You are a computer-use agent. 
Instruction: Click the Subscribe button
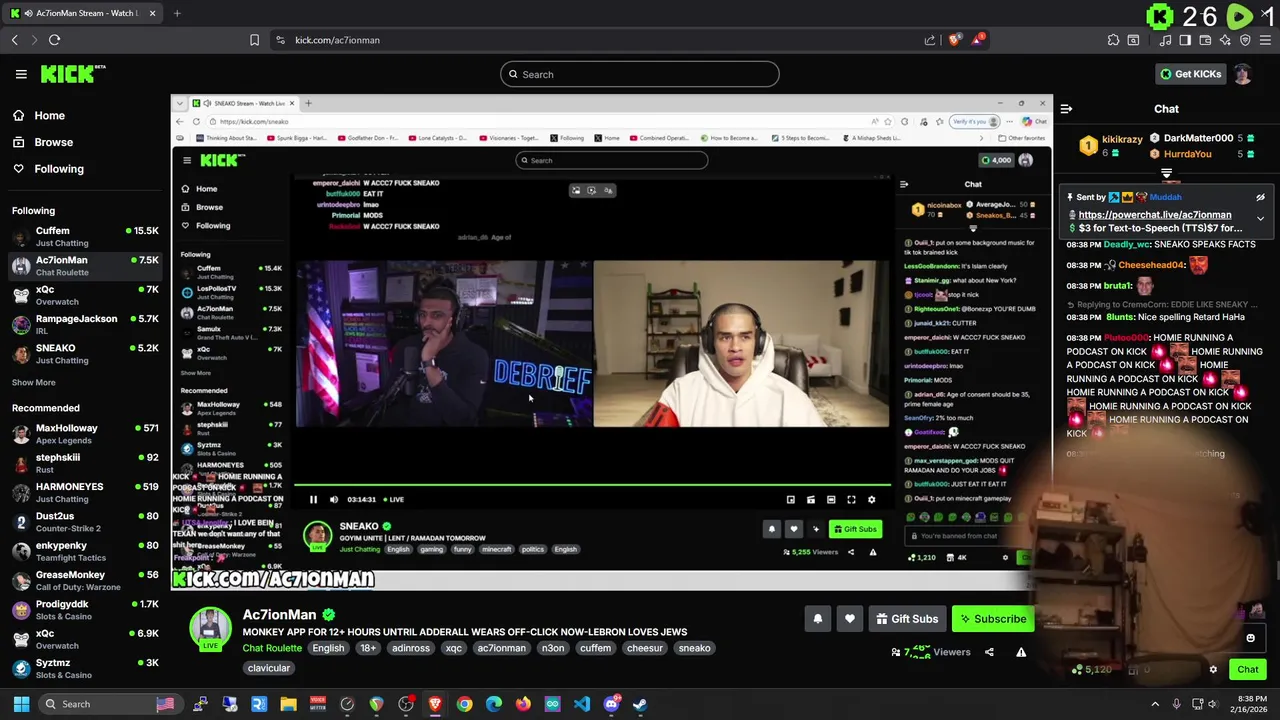pos(993,619)
